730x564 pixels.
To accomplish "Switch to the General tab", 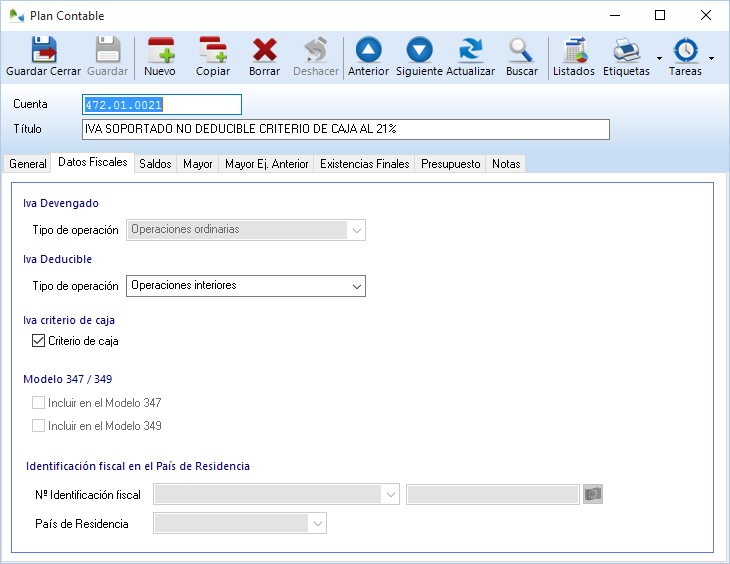I will pyautogui.click(x=28, y=164).
